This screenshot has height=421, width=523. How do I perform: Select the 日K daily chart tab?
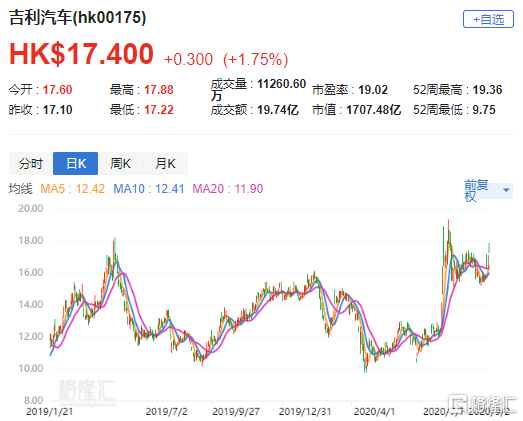[76, 163]
